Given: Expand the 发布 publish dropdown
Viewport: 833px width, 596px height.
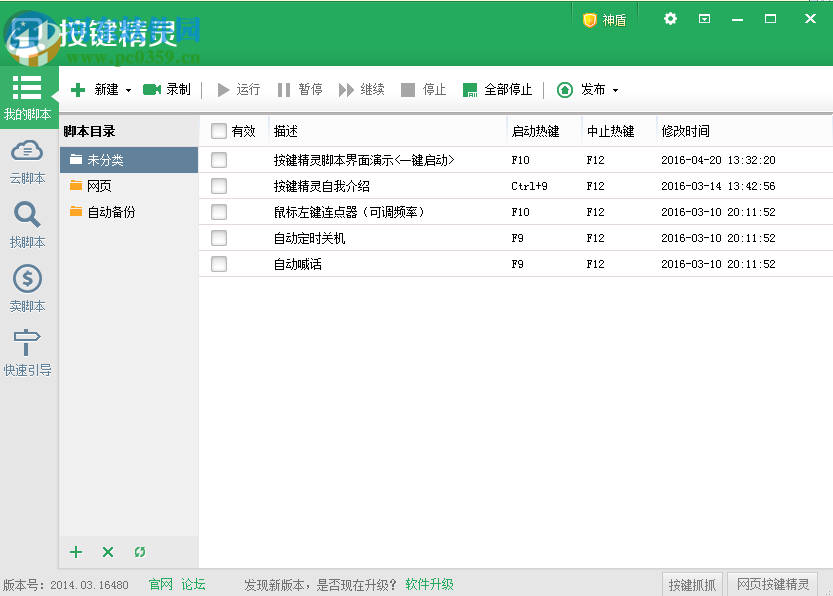Looking at the screenshot, I should pyautogui.click(x=615, y=91).
